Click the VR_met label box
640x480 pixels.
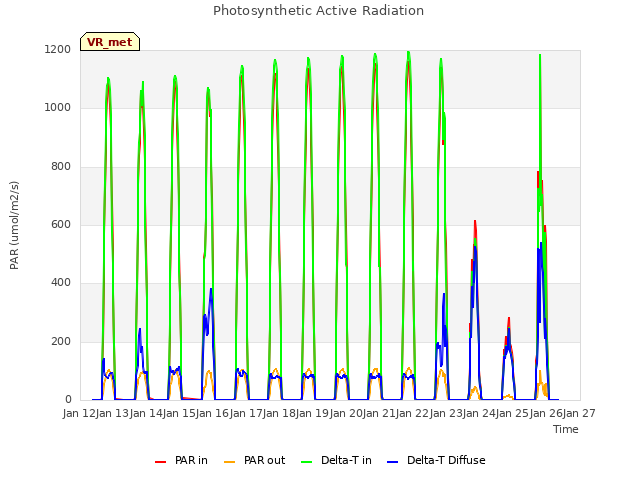110,42
